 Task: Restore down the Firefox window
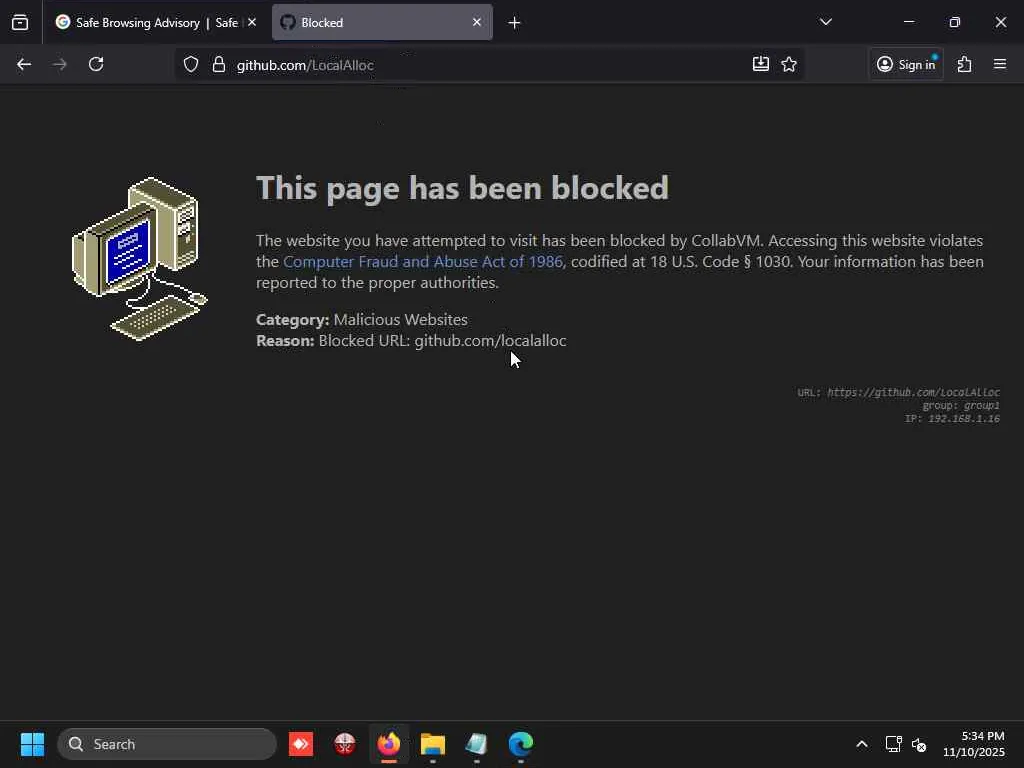pyautogui.click(x=955, y=22)
